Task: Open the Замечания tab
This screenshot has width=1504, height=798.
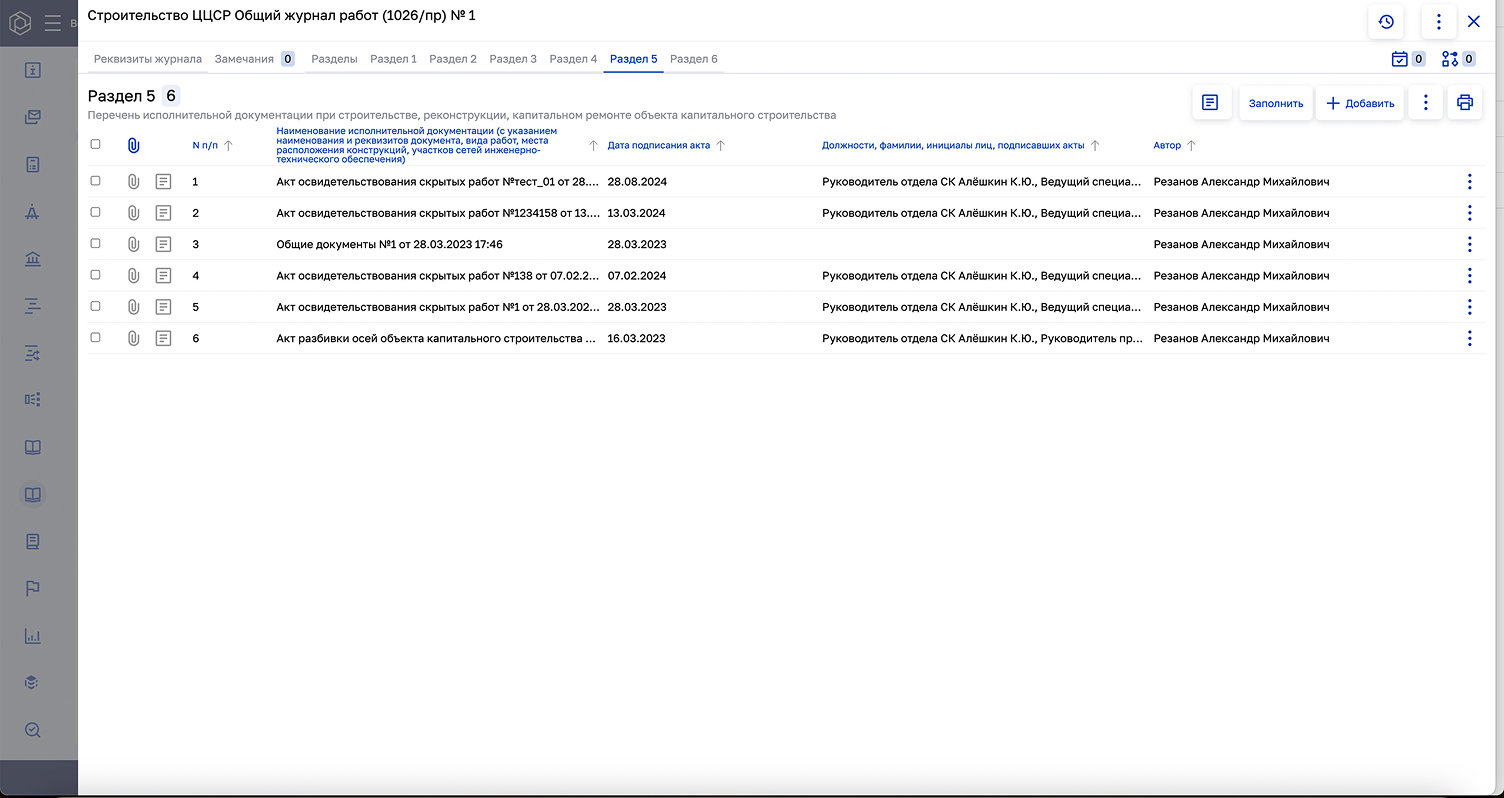Action: (244, 59)
